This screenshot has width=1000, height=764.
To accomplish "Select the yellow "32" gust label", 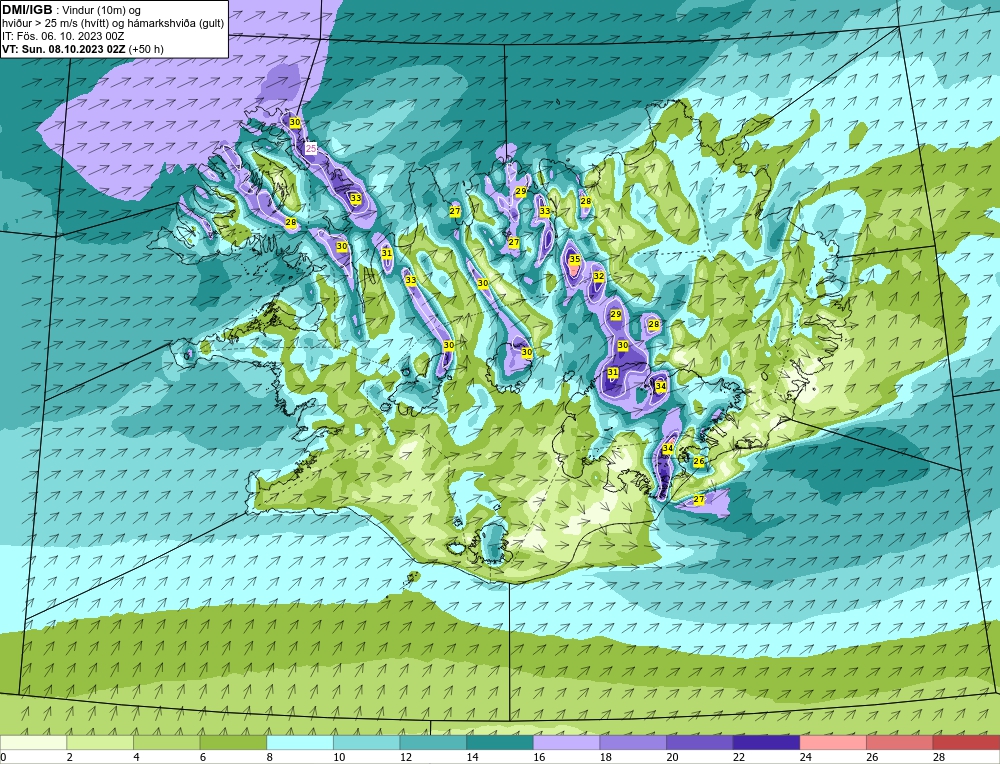I will (x=598, y=276).
